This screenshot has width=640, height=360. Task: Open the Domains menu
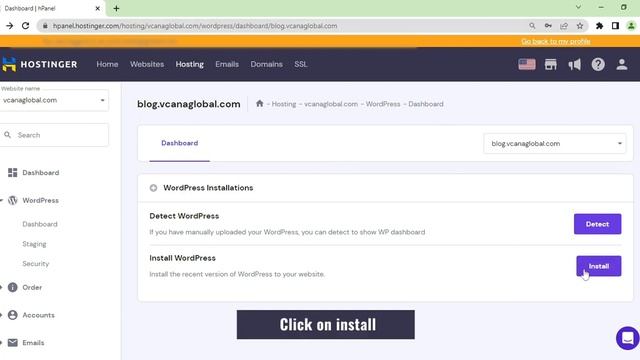pos(267,64)
